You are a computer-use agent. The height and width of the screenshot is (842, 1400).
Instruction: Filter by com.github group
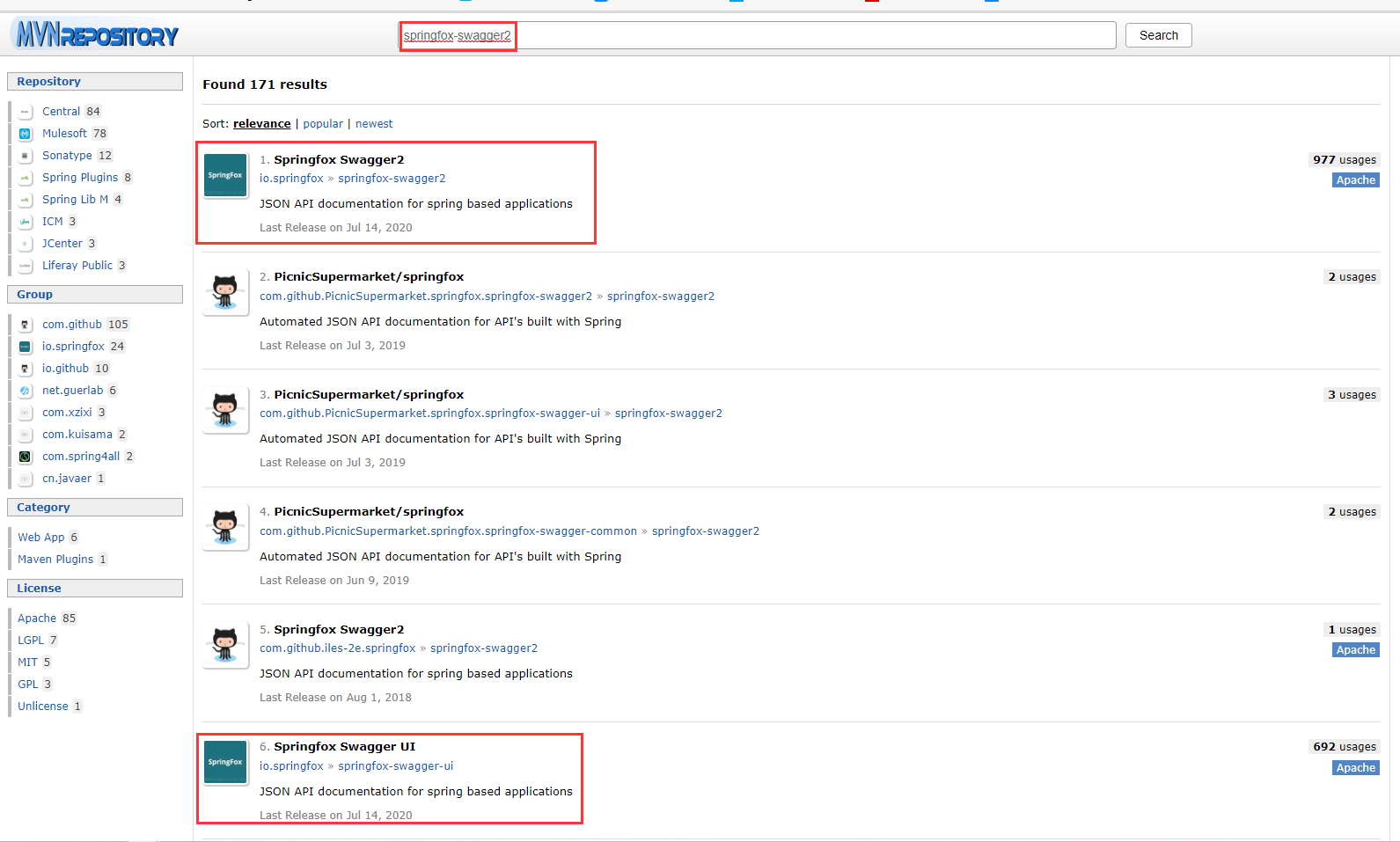(x=72, y=325)
